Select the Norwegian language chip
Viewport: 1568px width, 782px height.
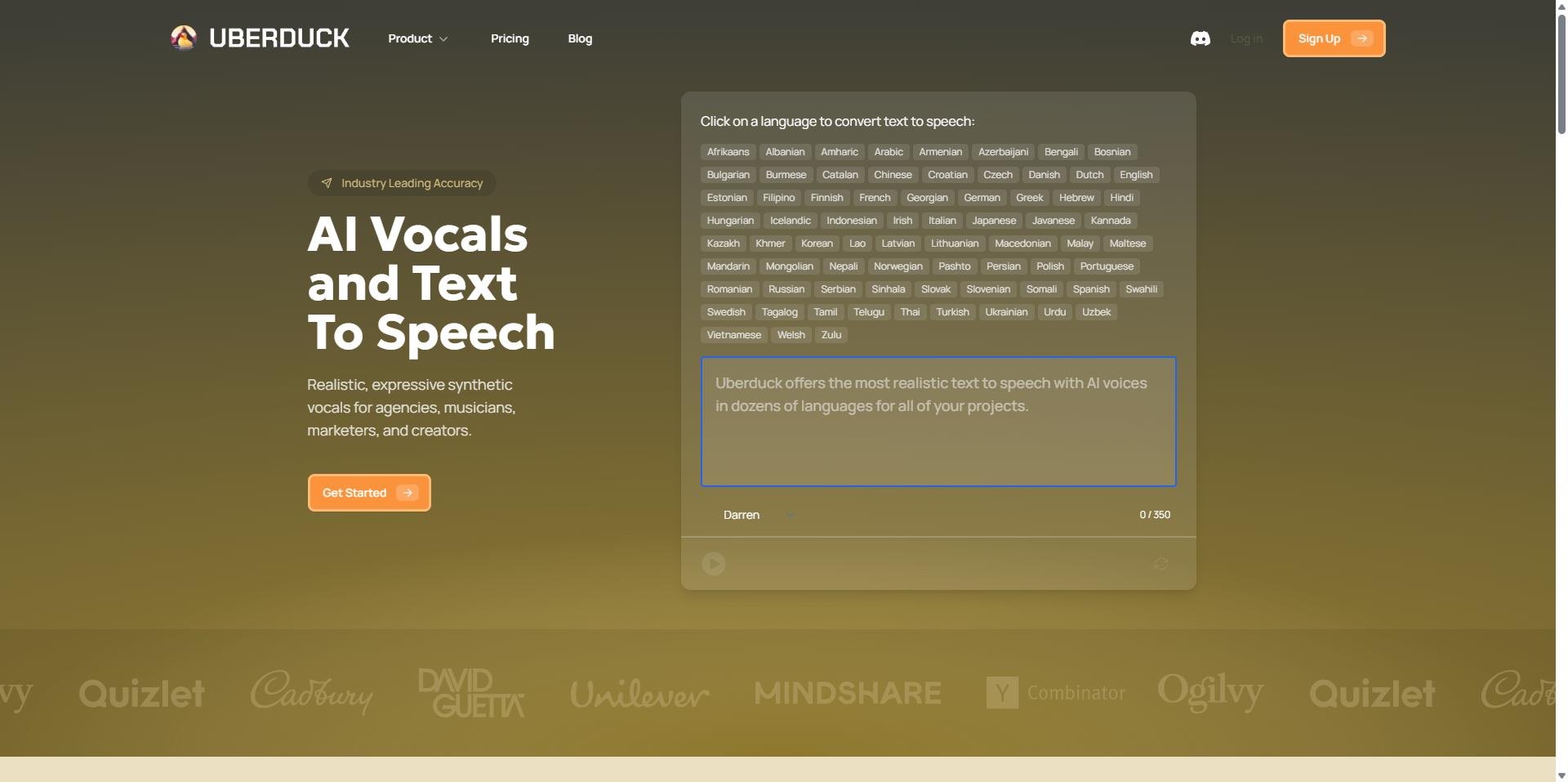898,266
